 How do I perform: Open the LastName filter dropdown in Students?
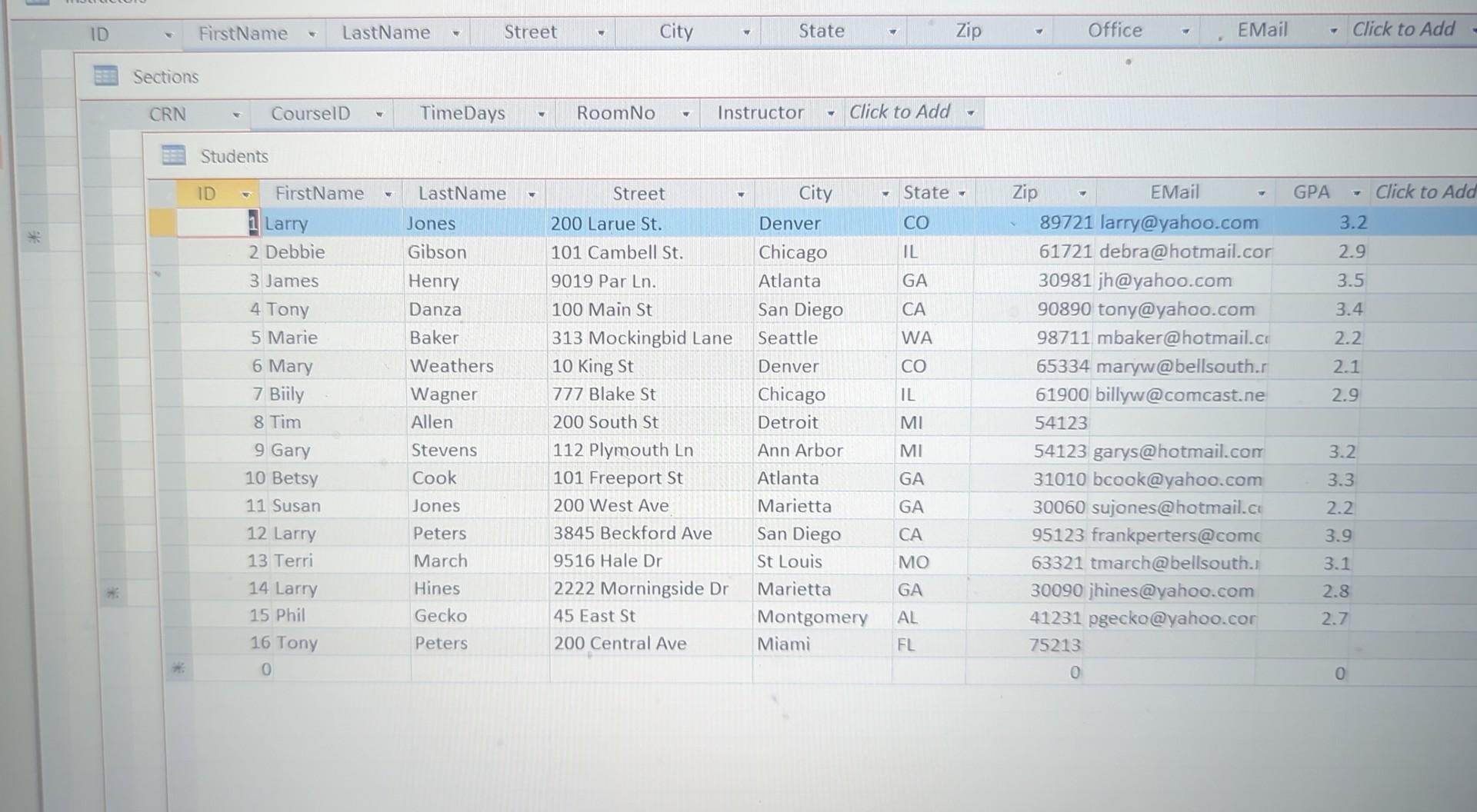point(531,193)
